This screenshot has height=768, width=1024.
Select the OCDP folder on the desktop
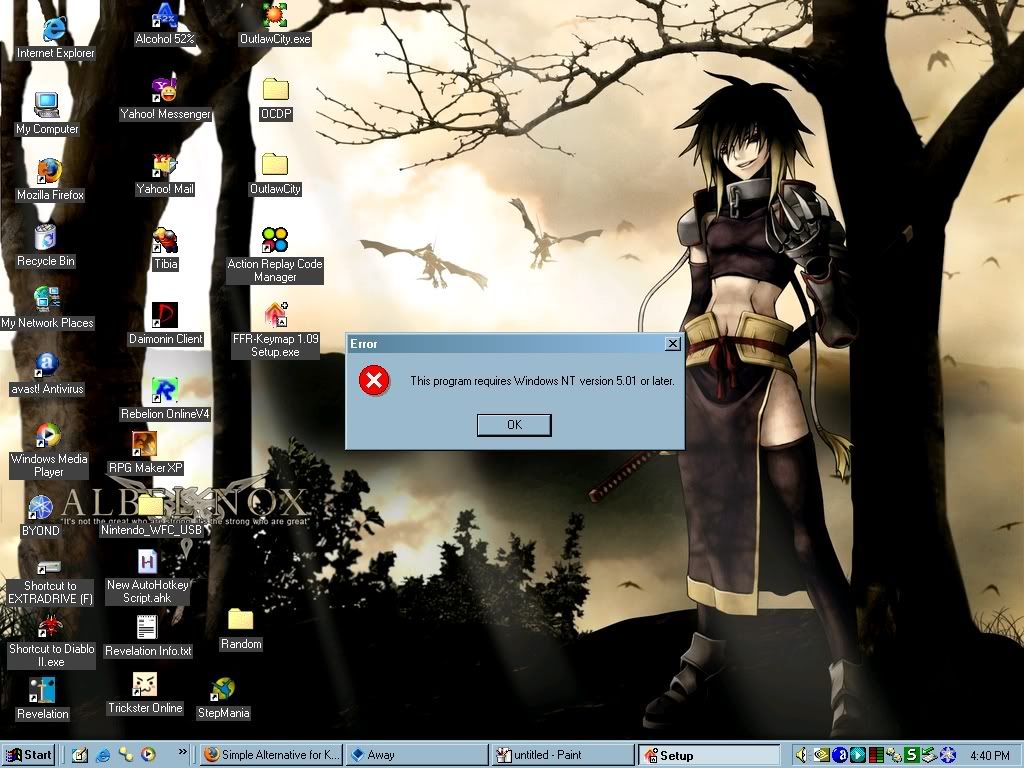tap(275, 90)
